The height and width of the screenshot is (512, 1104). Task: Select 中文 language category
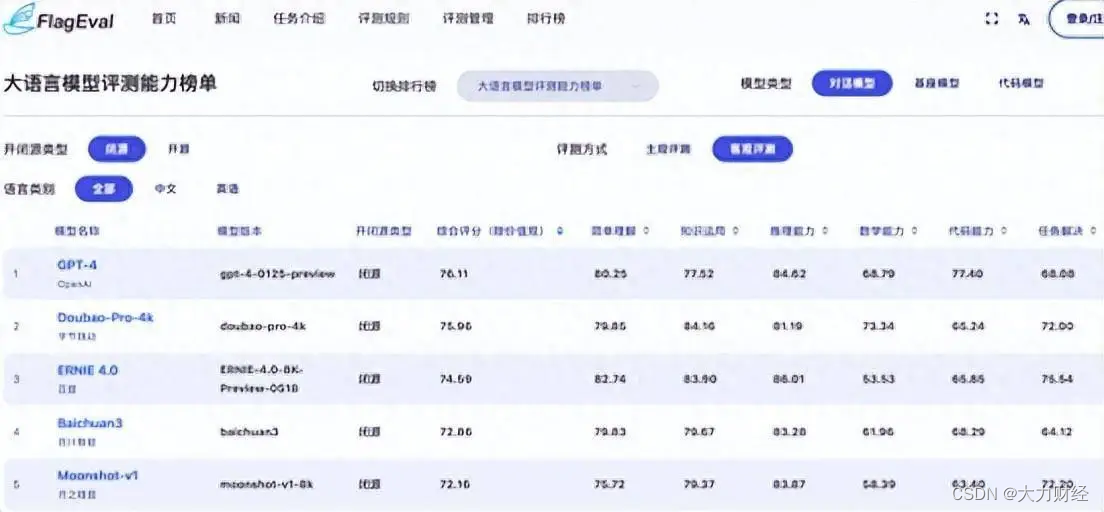click(165, 189)
